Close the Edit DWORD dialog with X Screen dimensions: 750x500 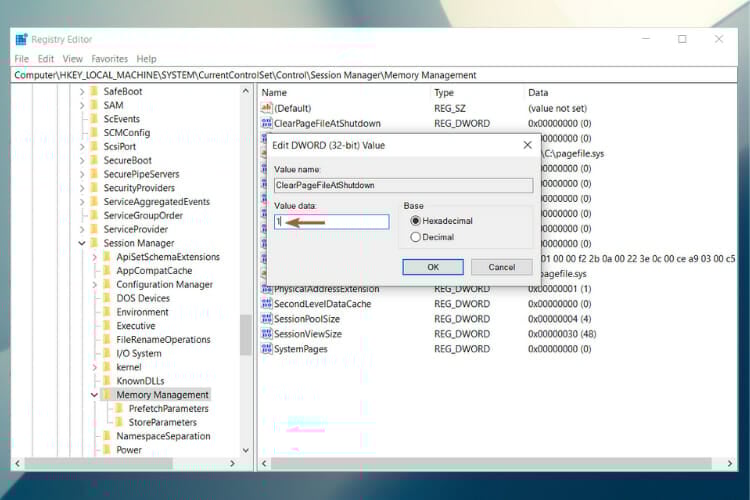click(x=527, y=146)
